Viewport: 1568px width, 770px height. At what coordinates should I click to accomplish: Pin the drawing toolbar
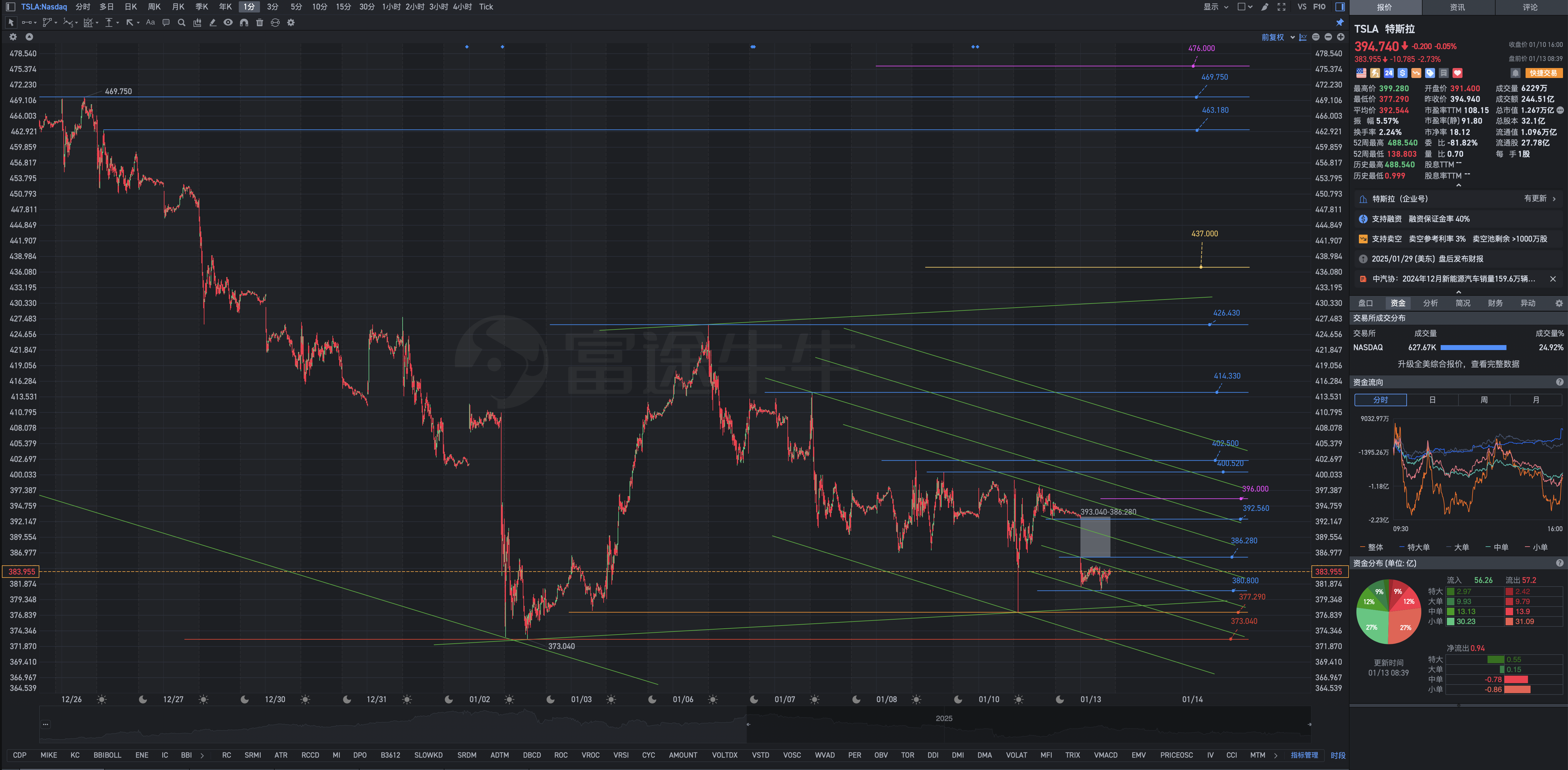(1340, 22)
